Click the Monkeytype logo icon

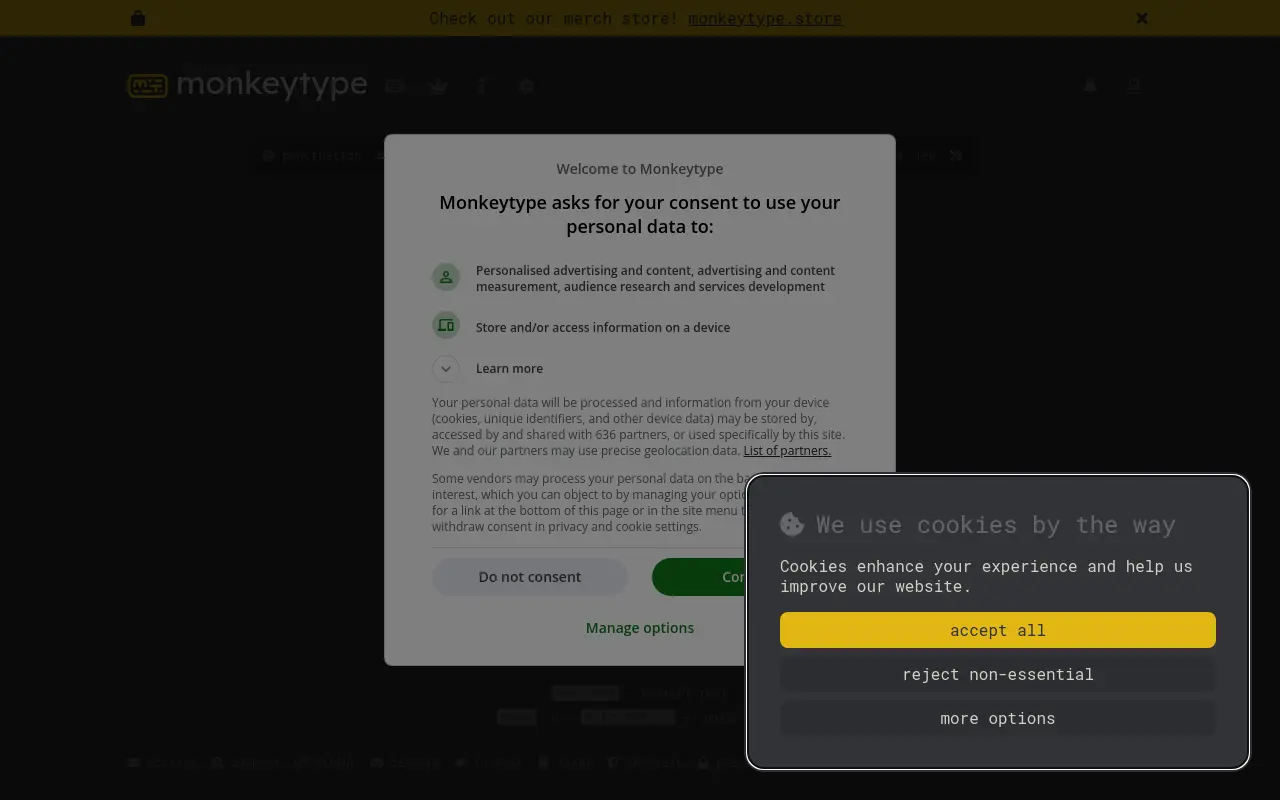[x=147, y=86]
